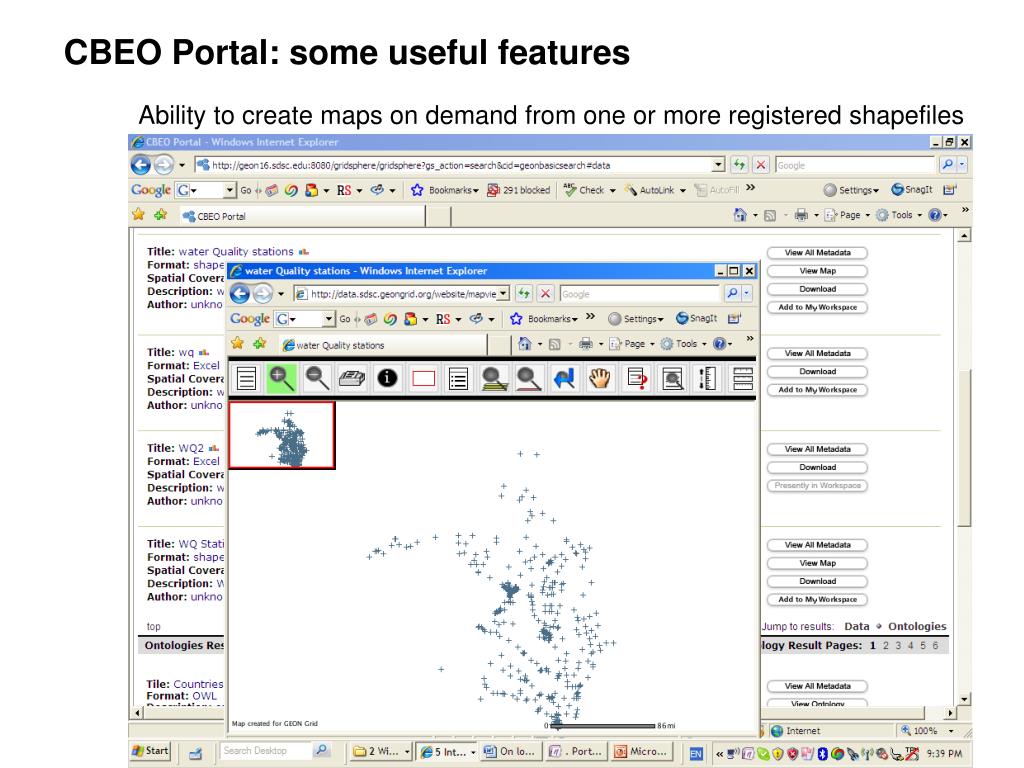Open the 5 Int... Internet Explorer taskbar group
Image resolution: width=1024 pixels, height=768 pixels.
447,752
